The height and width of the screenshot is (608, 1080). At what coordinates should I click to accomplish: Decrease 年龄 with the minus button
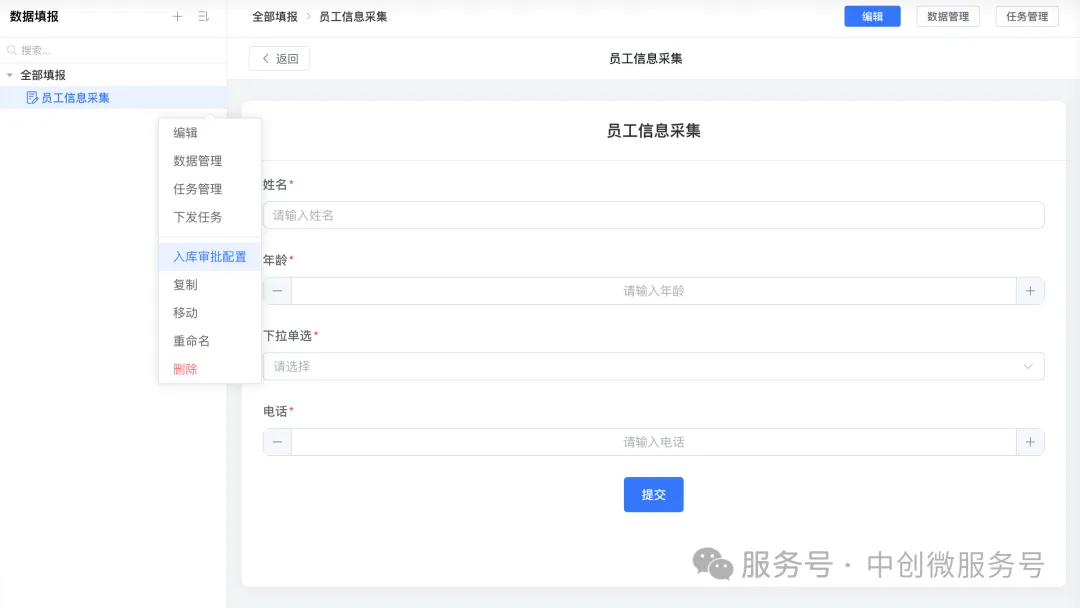click(277, 291)
